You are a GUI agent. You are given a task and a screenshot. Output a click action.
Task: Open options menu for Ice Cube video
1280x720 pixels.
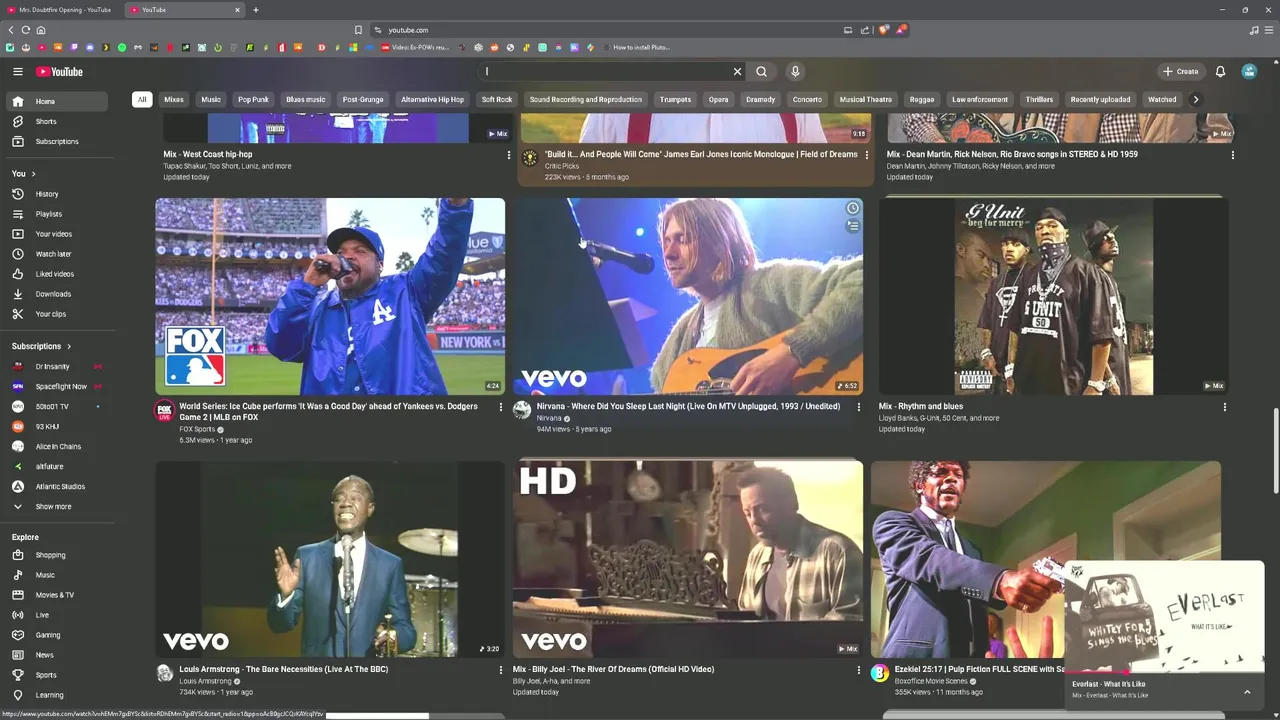pos(501,407)
